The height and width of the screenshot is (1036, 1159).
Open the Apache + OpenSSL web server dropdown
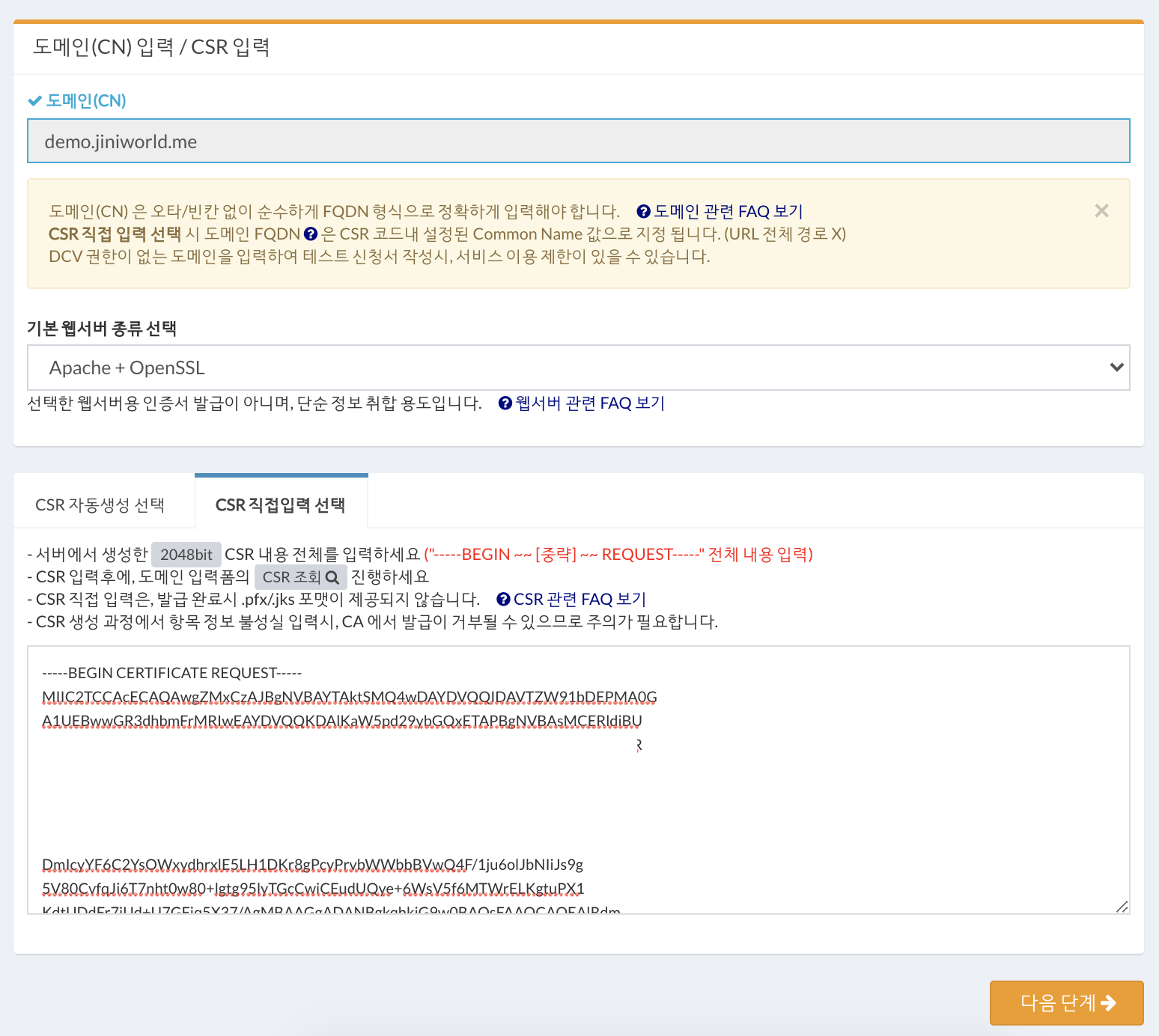click(578, 368)
